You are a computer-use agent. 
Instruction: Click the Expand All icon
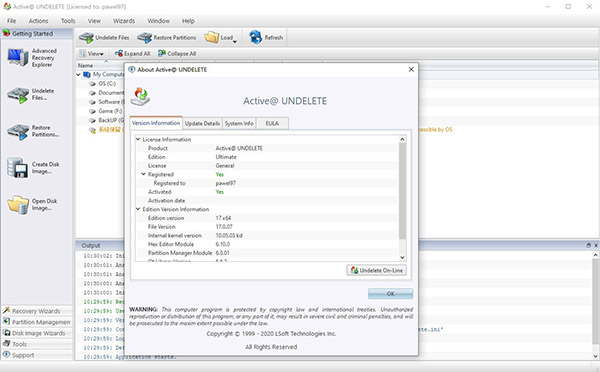point(132,54)
